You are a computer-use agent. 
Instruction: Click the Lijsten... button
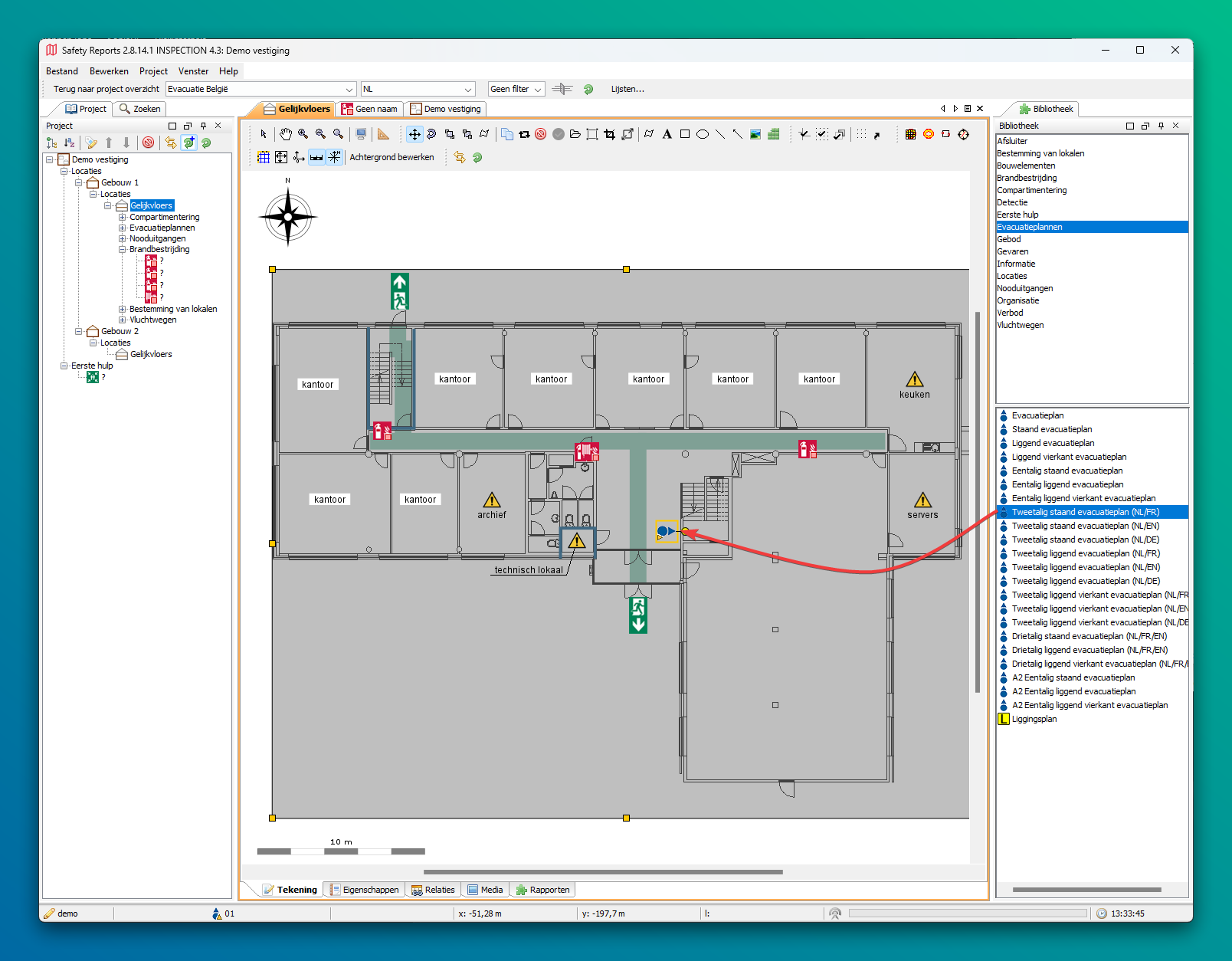click(627, 89)
